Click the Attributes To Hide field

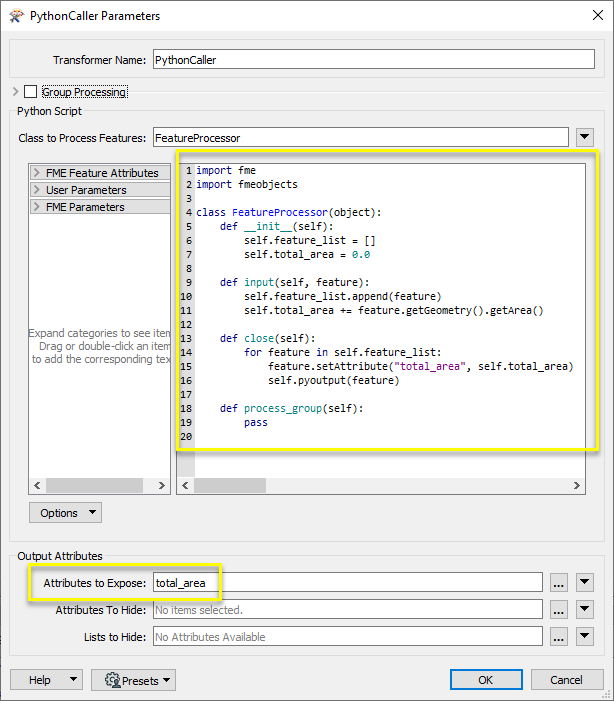(x=348, y=609)
